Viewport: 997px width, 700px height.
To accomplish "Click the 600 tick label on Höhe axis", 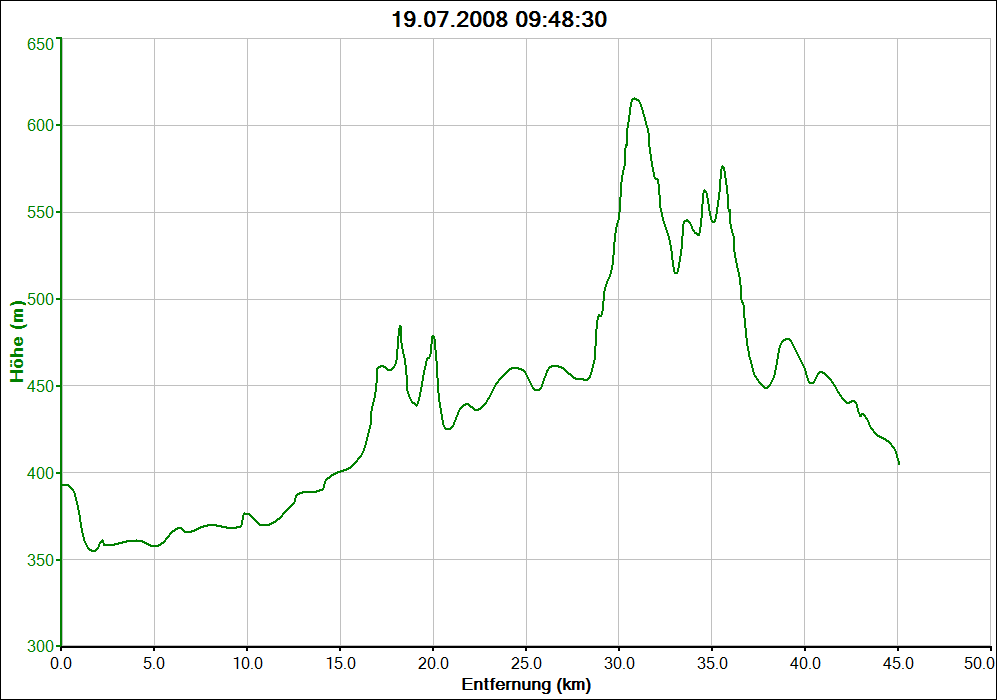I will (38, 125).
